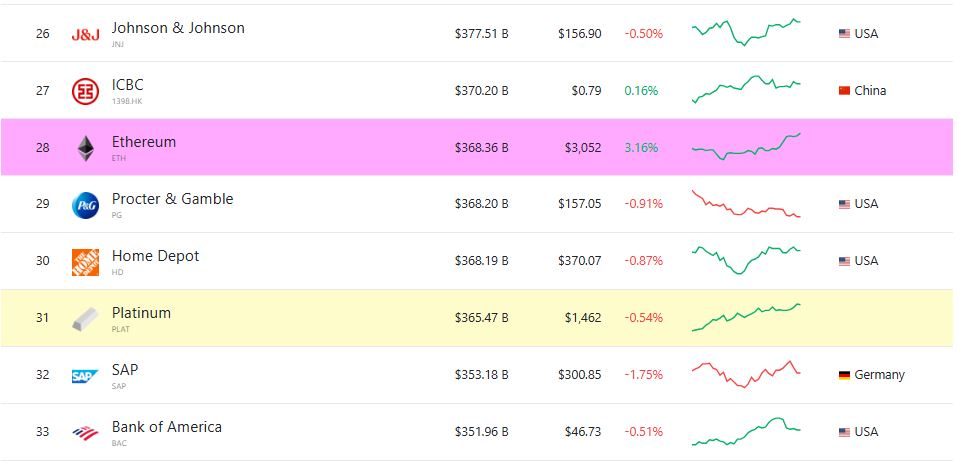Click the Home Depot price trend chart
Viewport: 959px width, 462px height.
(x=746, y=259)
